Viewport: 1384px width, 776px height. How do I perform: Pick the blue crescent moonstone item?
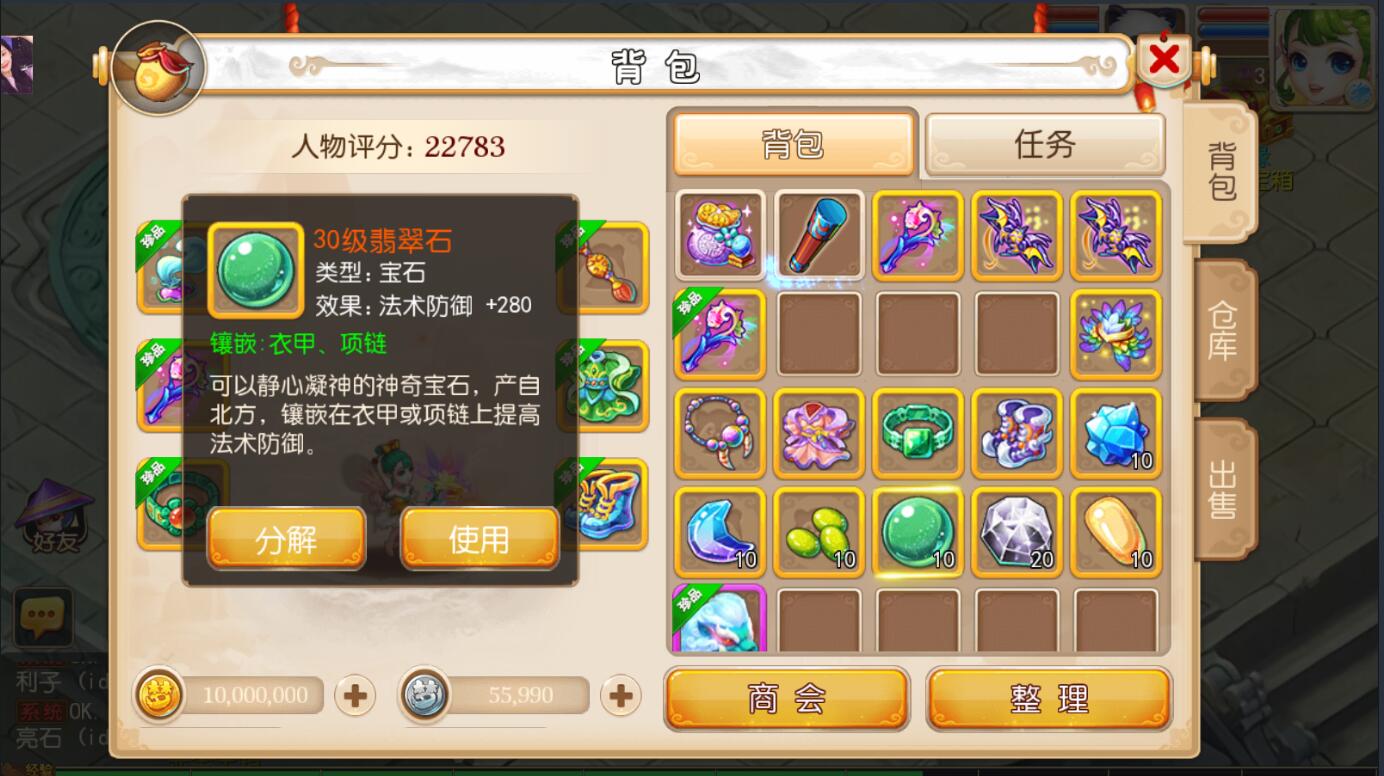pyautogui.click(x=720, y=532)
